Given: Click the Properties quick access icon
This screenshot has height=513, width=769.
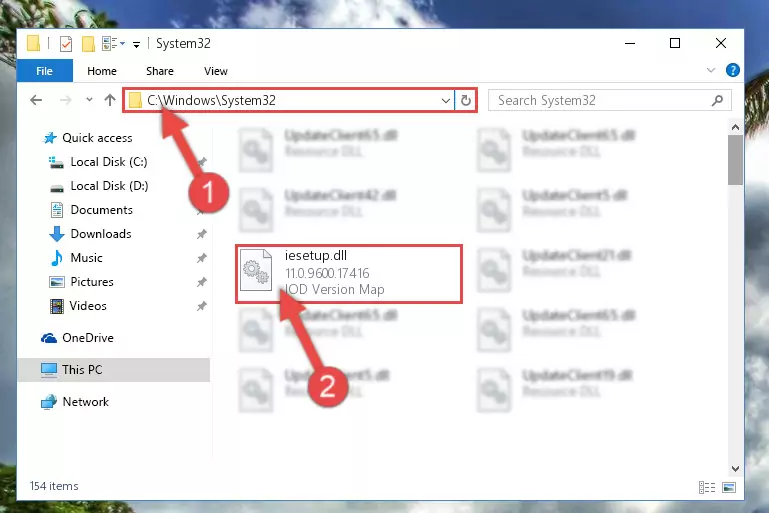Looking at the screenshot, I should click(x=65, y=44).
